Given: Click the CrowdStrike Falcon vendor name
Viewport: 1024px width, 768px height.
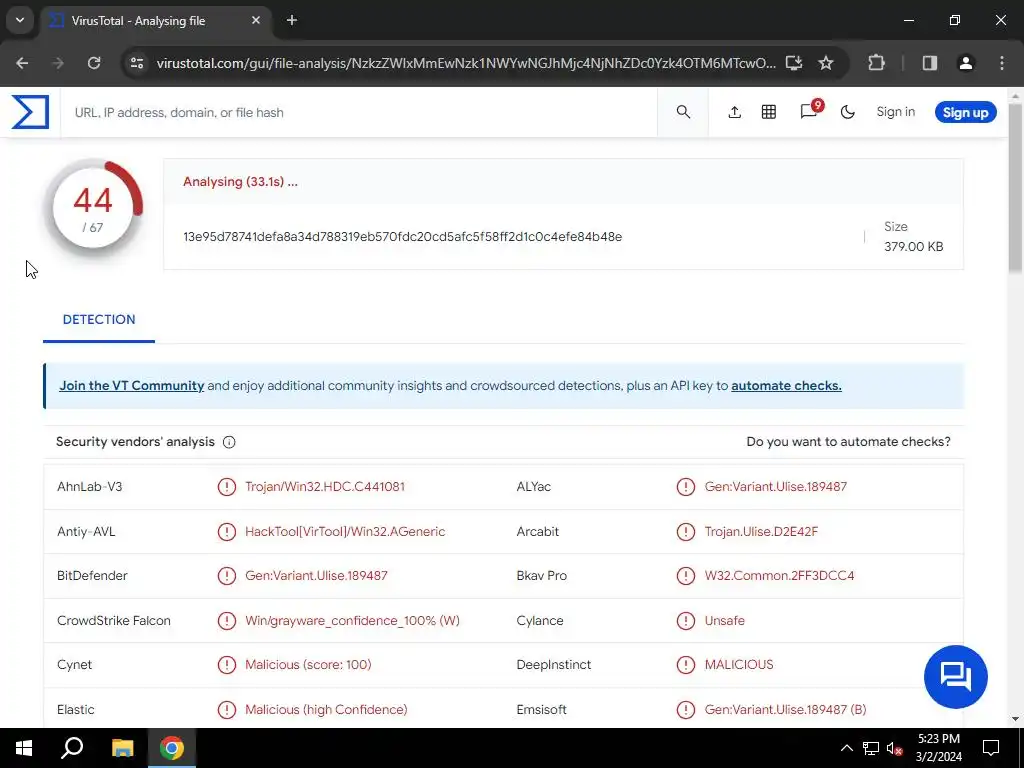Looking at the screenshot, I should (x=114, y=620).
